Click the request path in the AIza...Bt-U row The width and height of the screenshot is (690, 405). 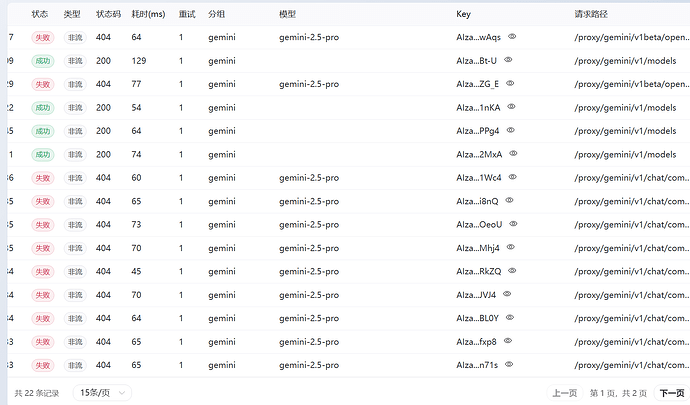pos(625,61)
